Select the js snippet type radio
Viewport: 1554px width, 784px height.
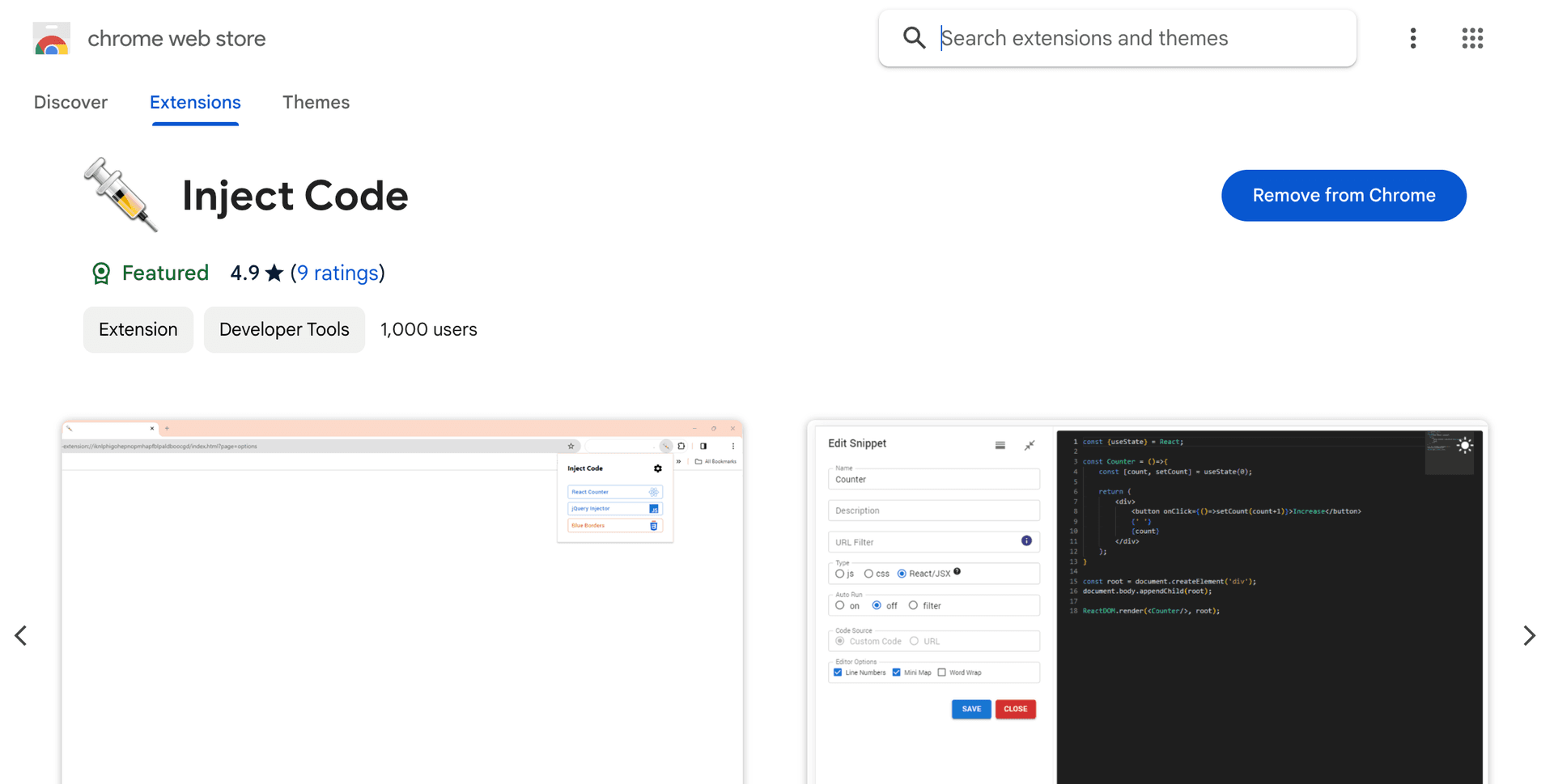click(840, 573)
